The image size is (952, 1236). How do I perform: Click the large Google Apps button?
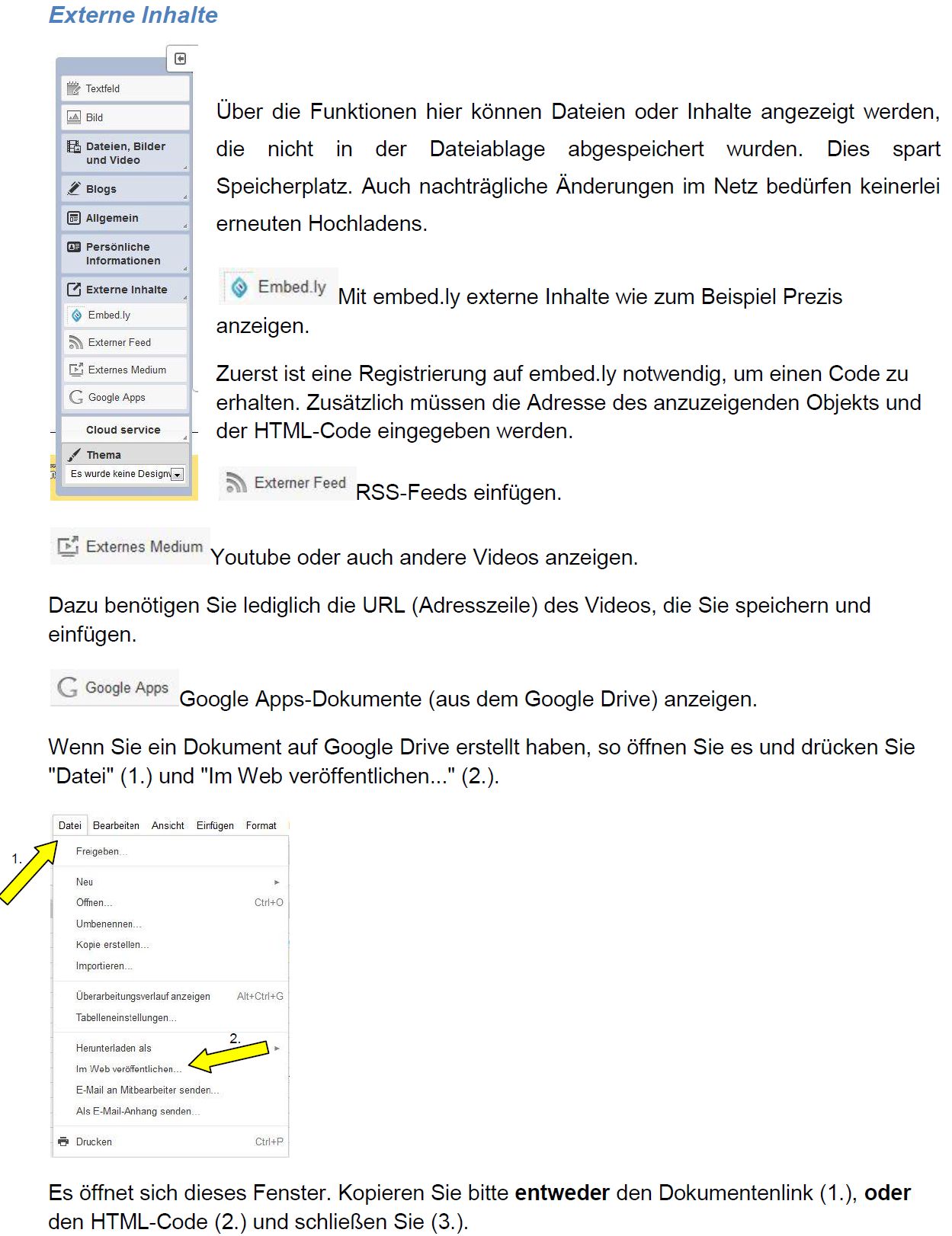point(114,688)
